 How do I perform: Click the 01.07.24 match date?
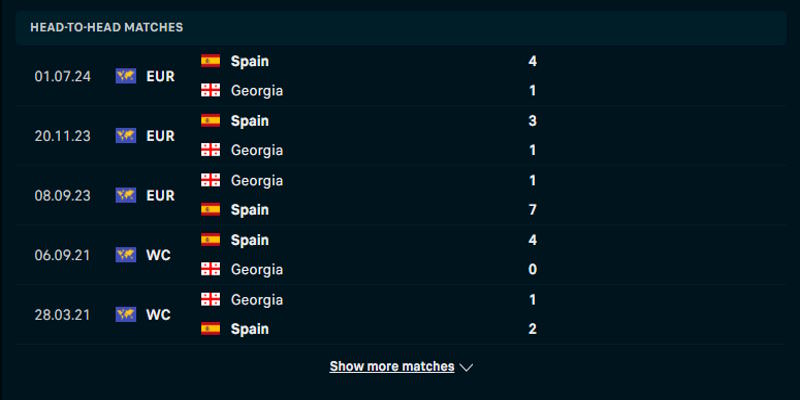pos(62,76)
